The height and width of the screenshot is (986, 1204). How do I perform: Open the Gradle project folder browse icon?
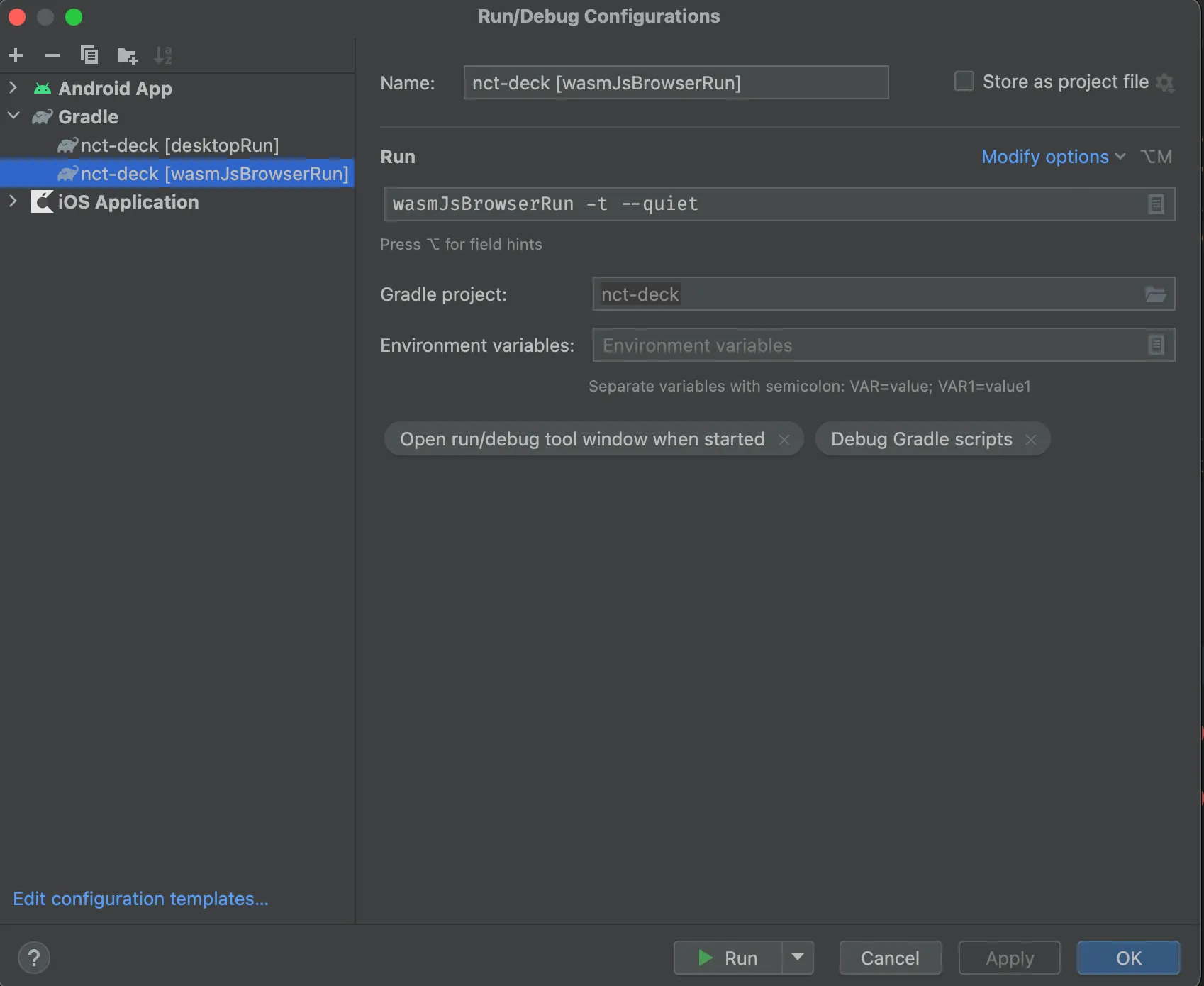1155,294
